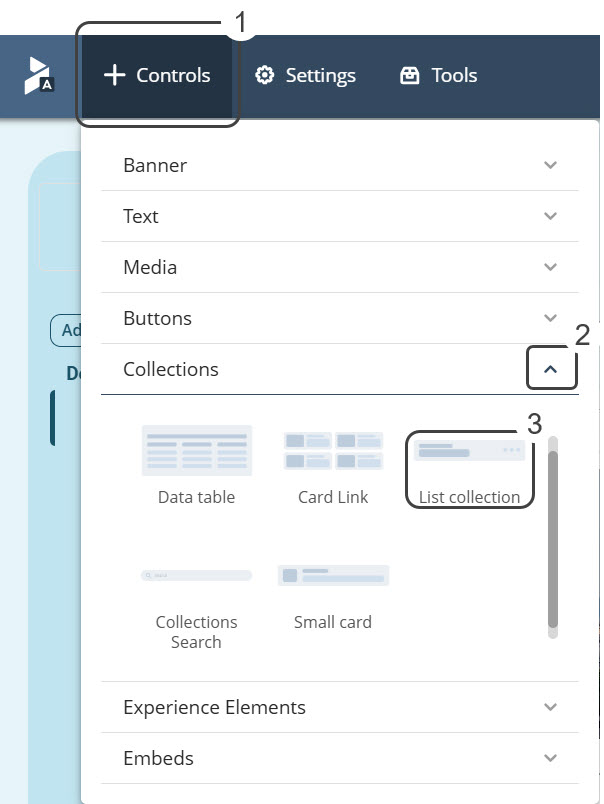The width and height of the screenshot is (604, 804).
Task: Open the Tools menu label
Action: 454,76
